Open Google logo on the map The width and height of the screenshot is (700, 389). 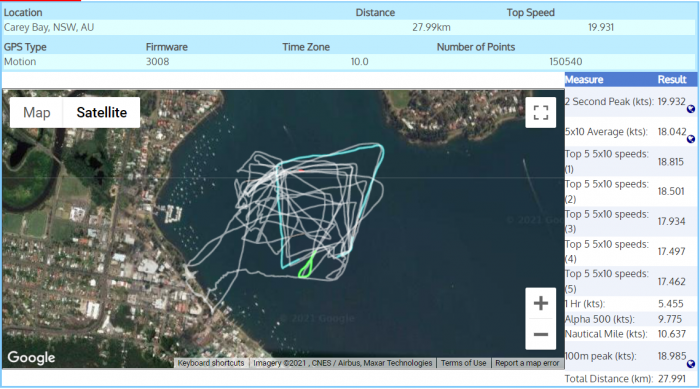(x=31, y=357)
